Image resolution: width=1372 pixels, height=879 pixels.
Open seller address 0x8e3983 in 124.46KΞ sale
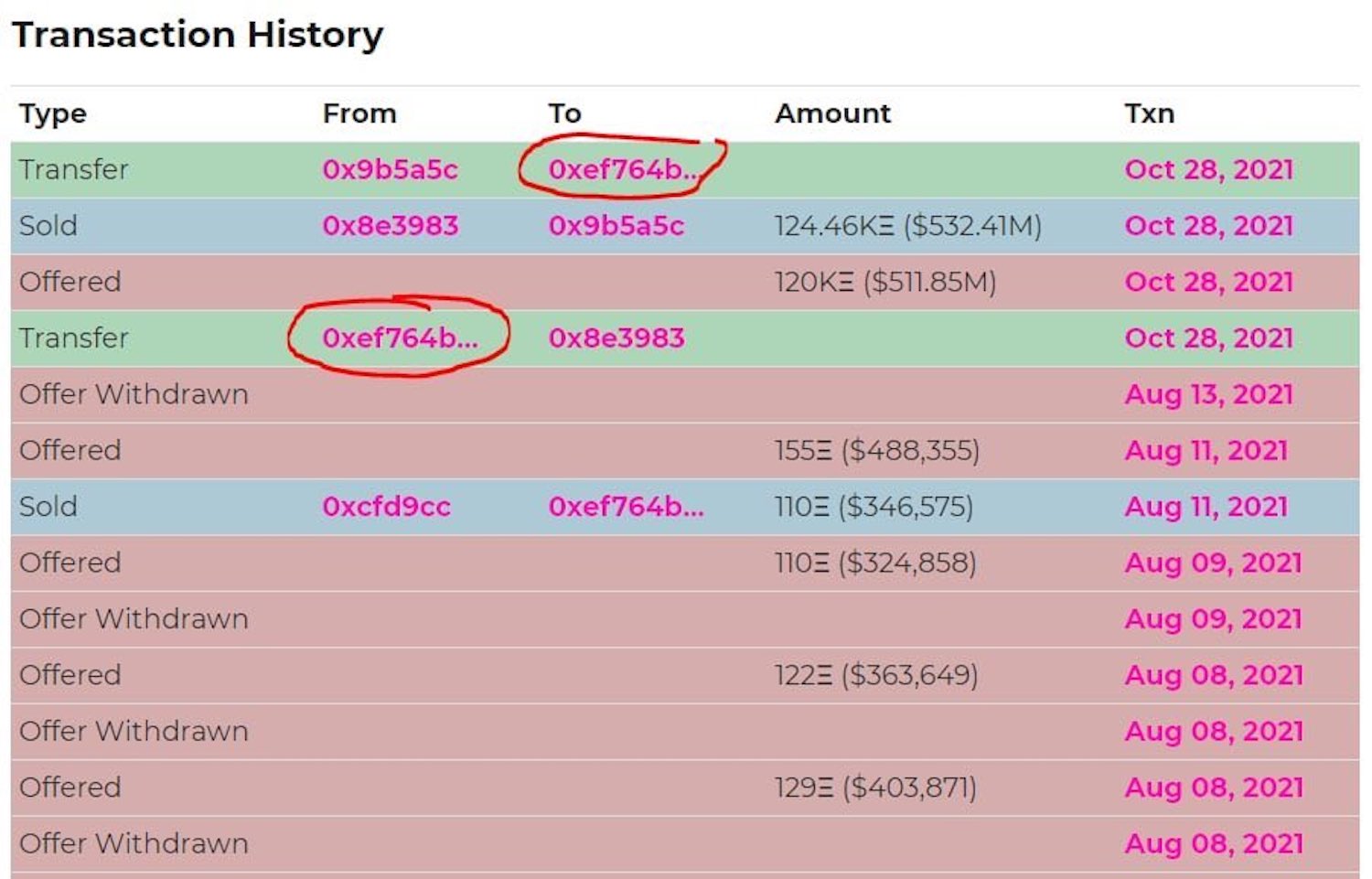390,226
